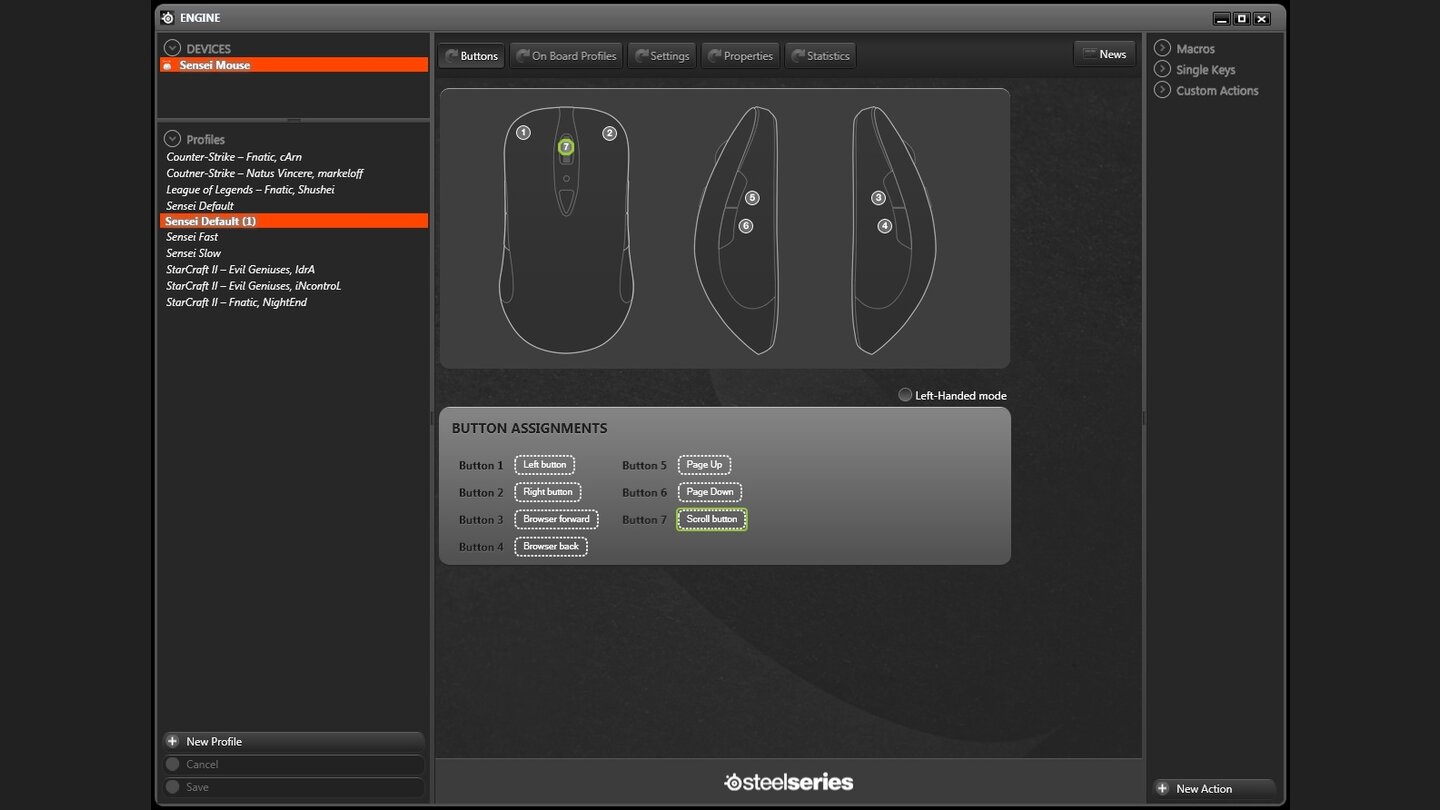Expand the Macros list
The image size is (1440, 810).
[x=1162, y=48]
